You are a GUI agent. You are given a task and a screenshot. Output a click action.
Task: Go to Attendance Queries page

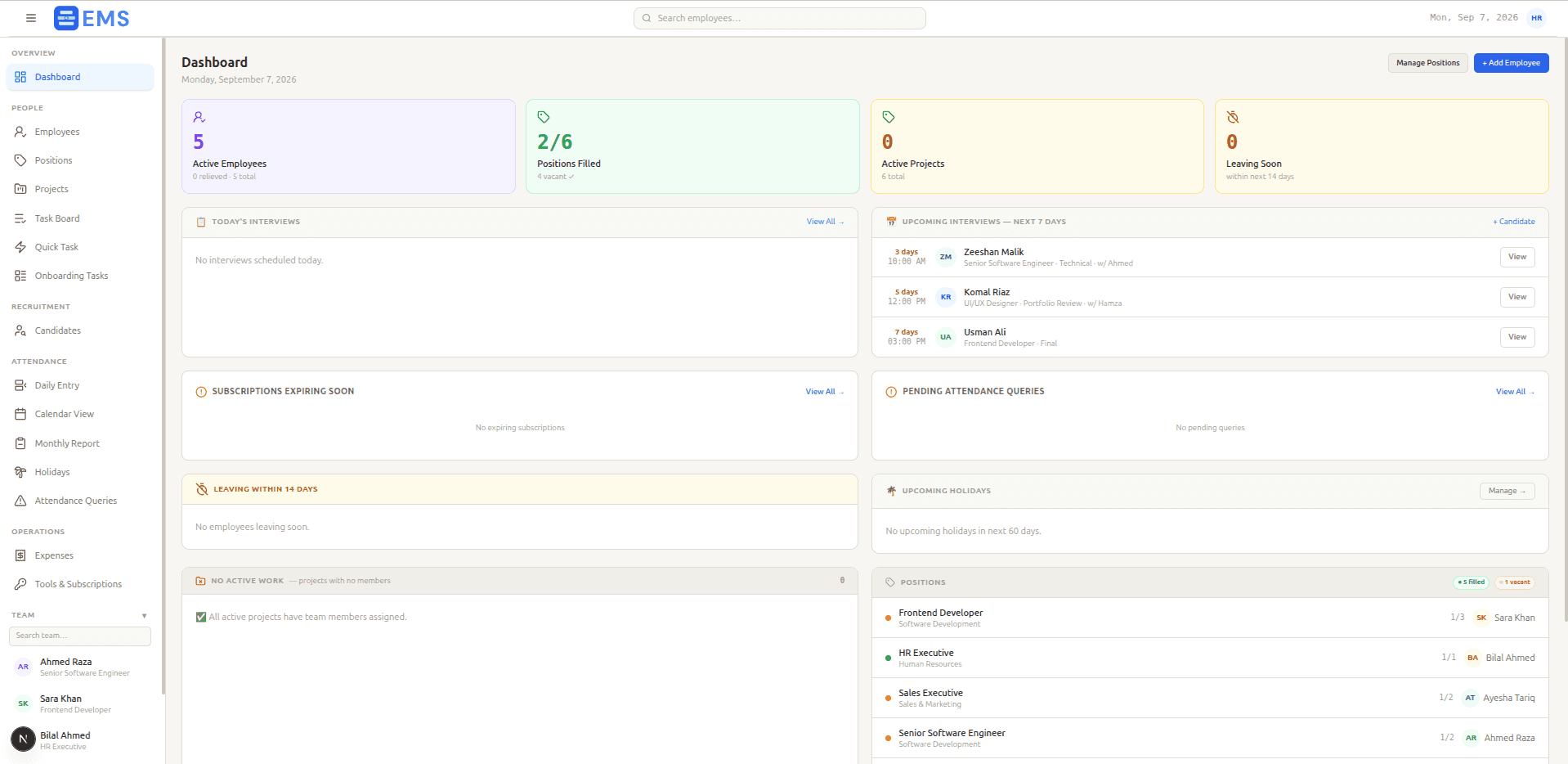tap(80, 501)
